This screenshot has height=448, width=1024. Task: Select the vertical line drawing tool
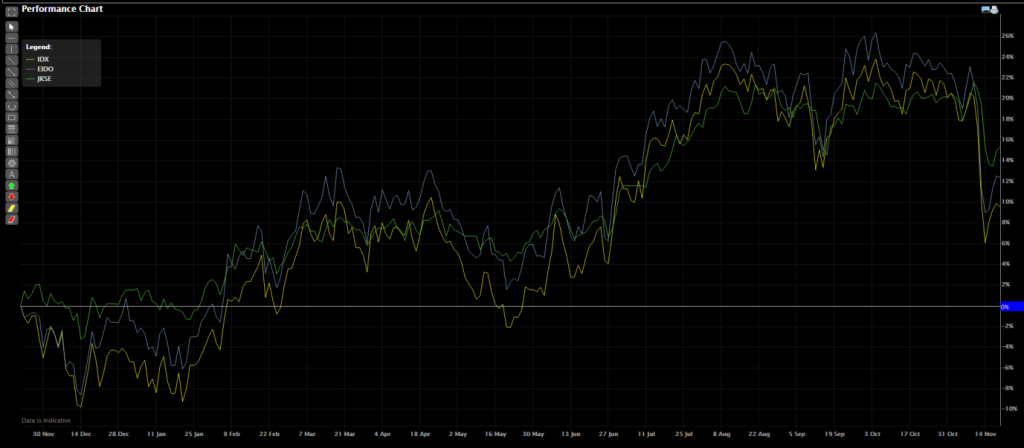pyautogui.click(x=11, y=48)
